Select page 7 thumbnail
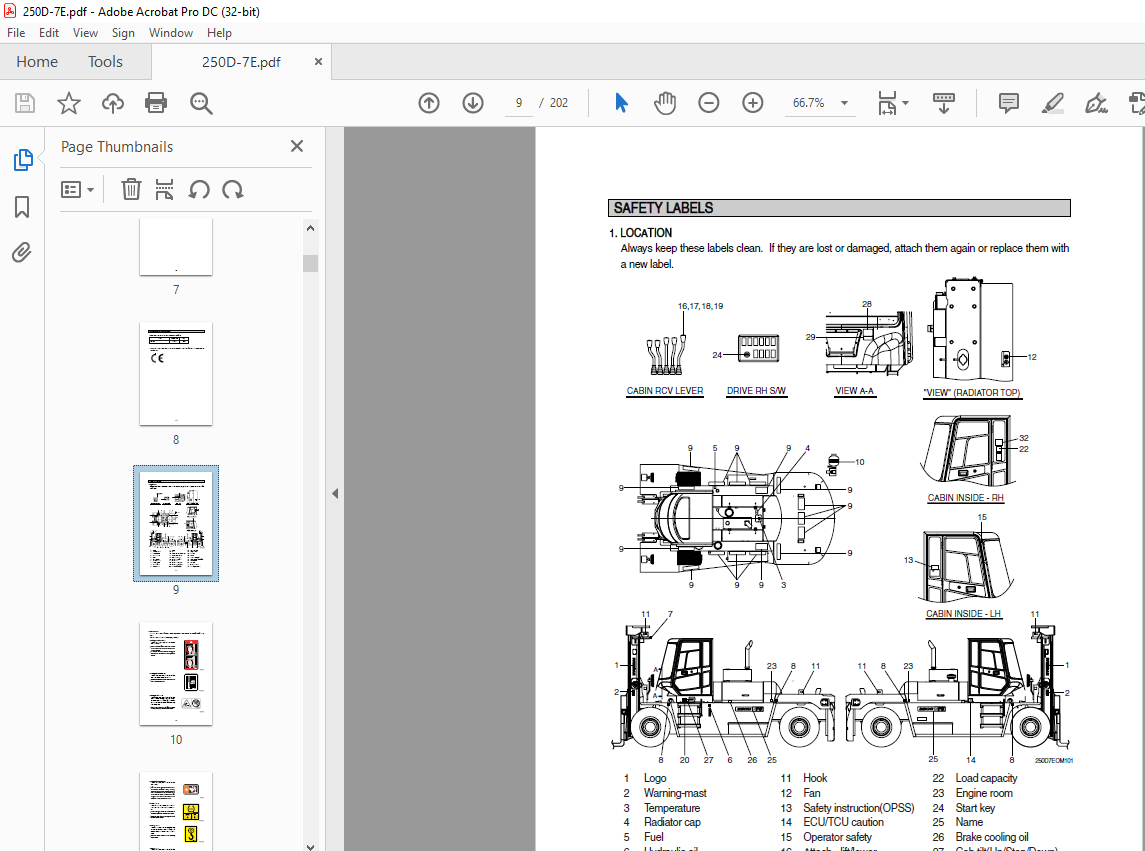 coord(176,247)
